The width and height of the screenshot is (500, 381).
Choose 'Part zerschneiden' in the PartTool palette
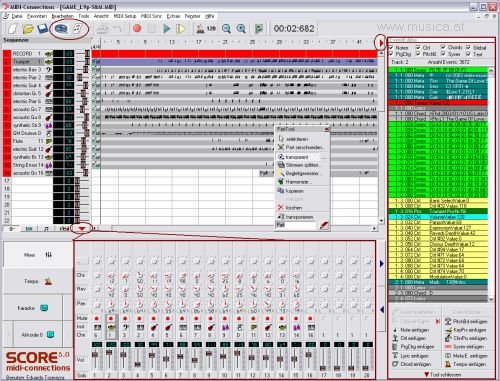301,147
